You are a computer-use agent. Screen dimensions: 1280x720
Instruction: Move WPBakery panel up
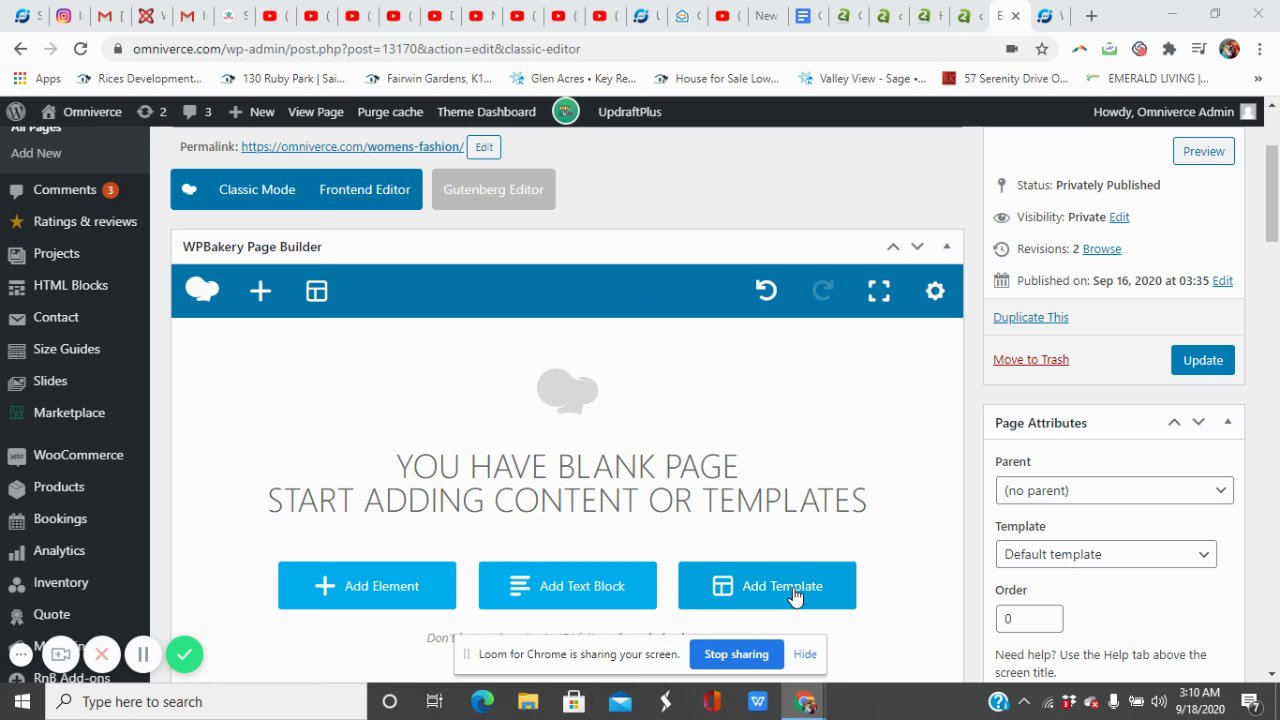(x=893, y=246)
